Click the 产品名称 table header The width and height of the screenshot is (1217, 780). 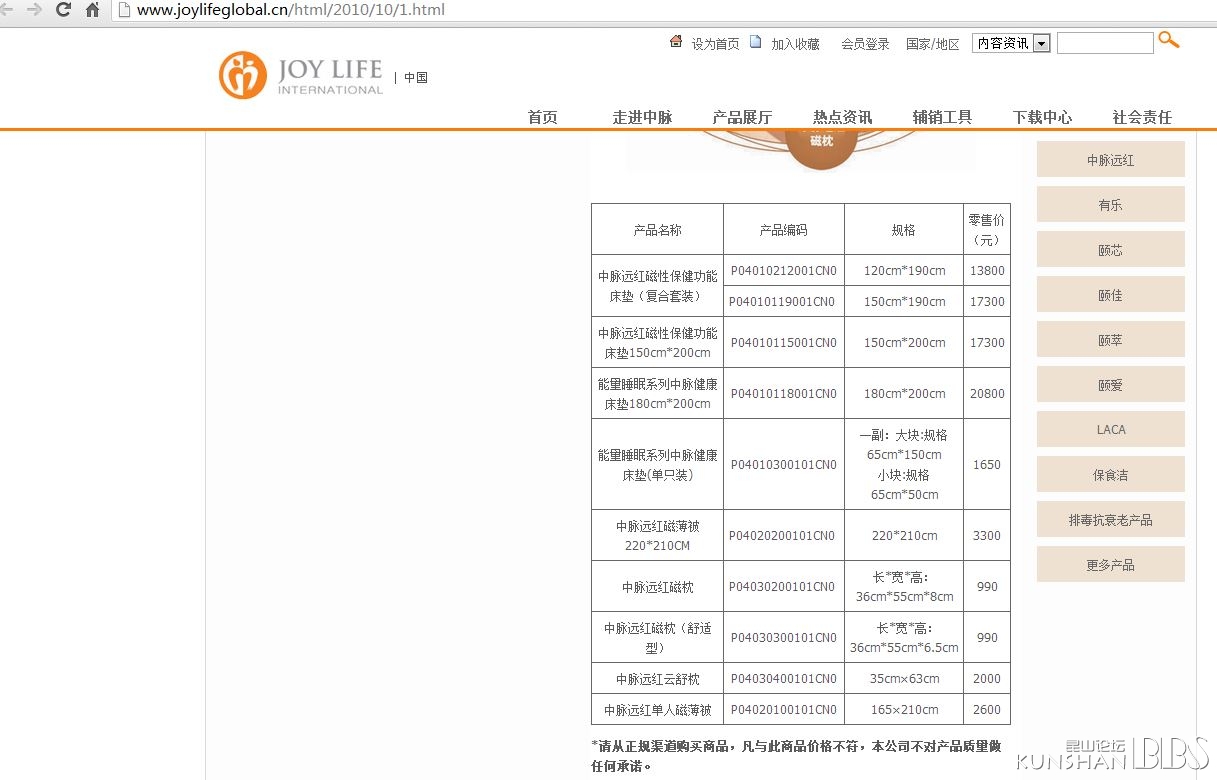[657, 230]
